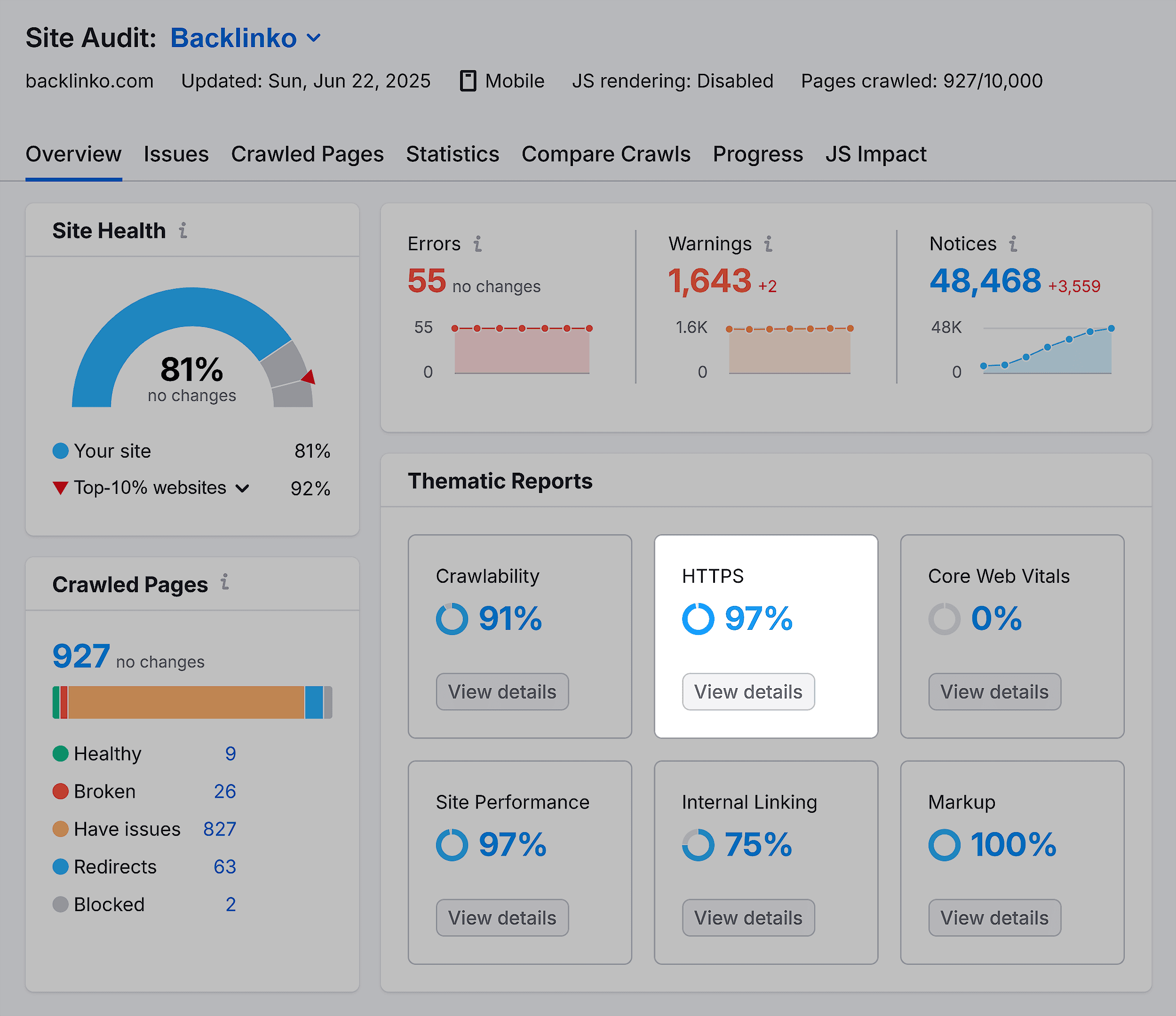Click the Core Web Vitals donut icon

click(x=945, y=619)
